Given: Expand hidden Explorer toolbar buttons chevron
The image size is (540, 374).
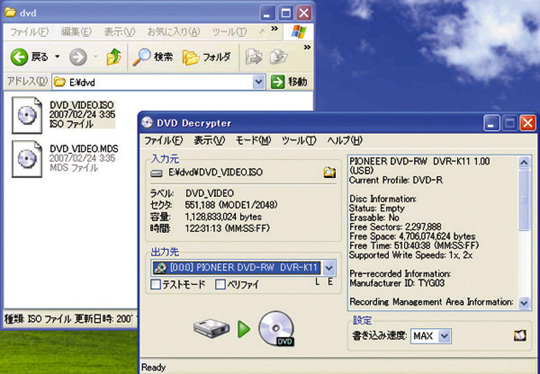Looking at the screenshot, I should point(307,47).
